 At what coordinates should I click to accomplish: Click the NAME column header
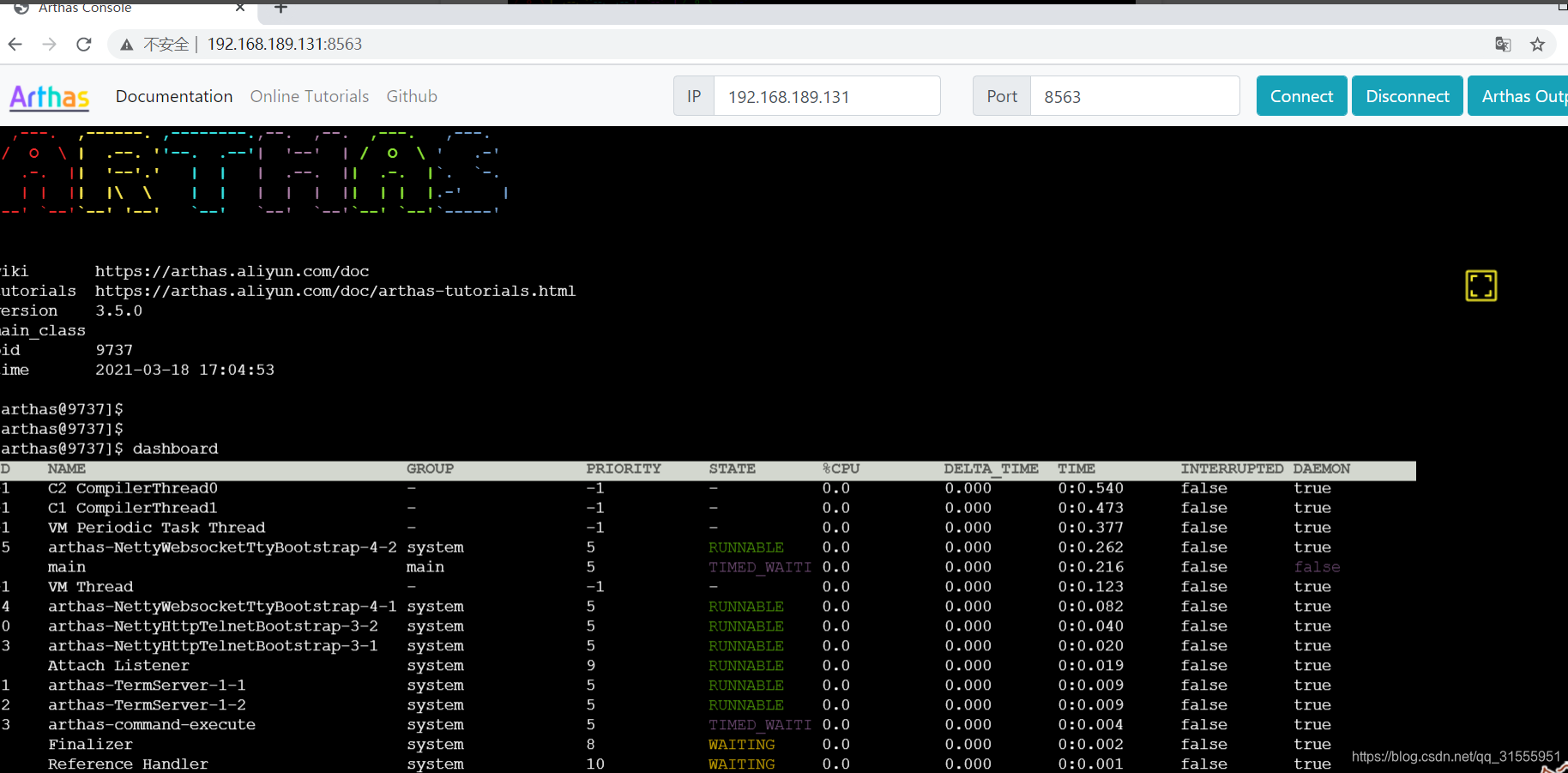click(x=67, y=468)
